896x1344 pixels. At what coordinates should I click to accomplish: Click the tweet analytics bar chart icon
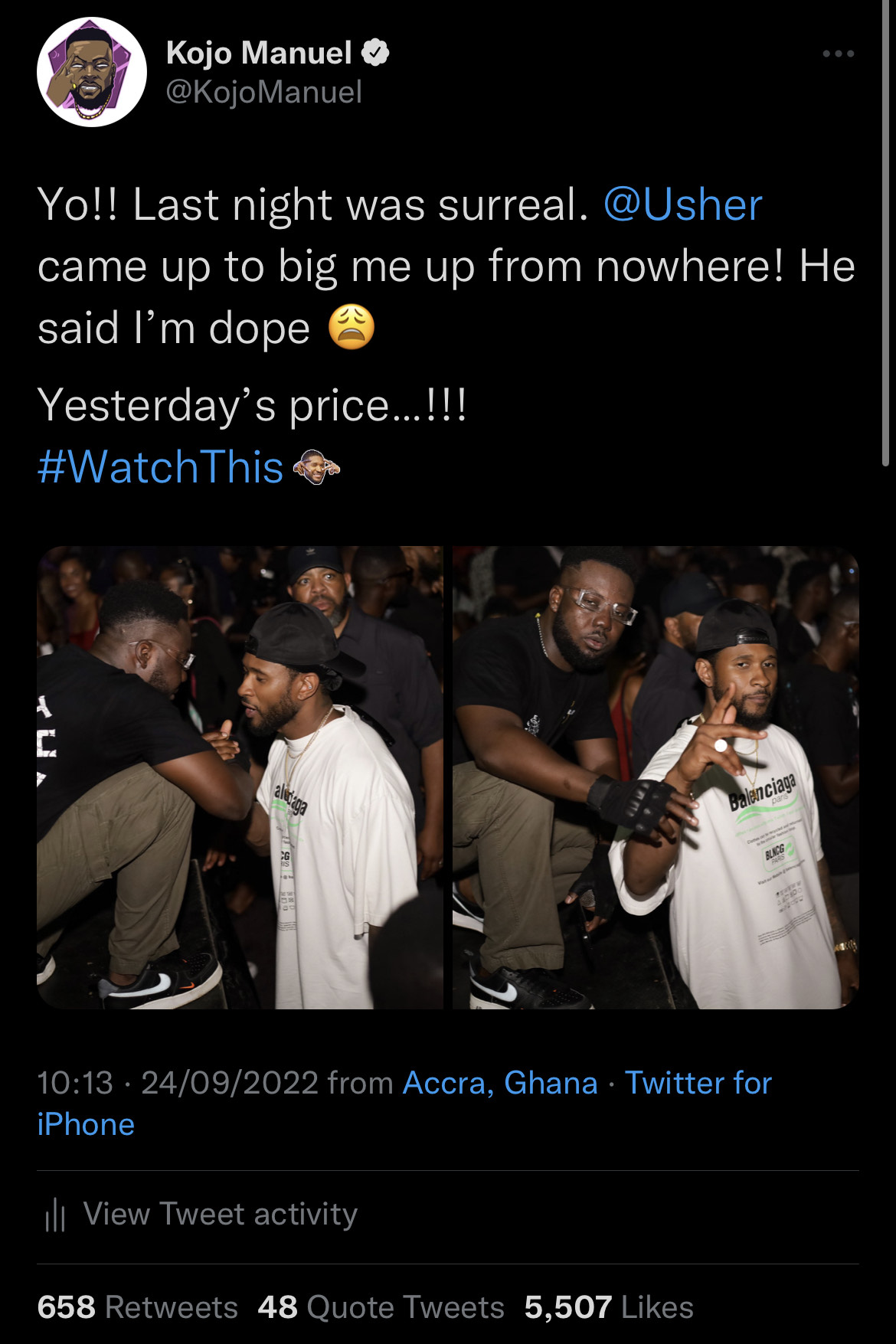click(x=55, y=1215)
